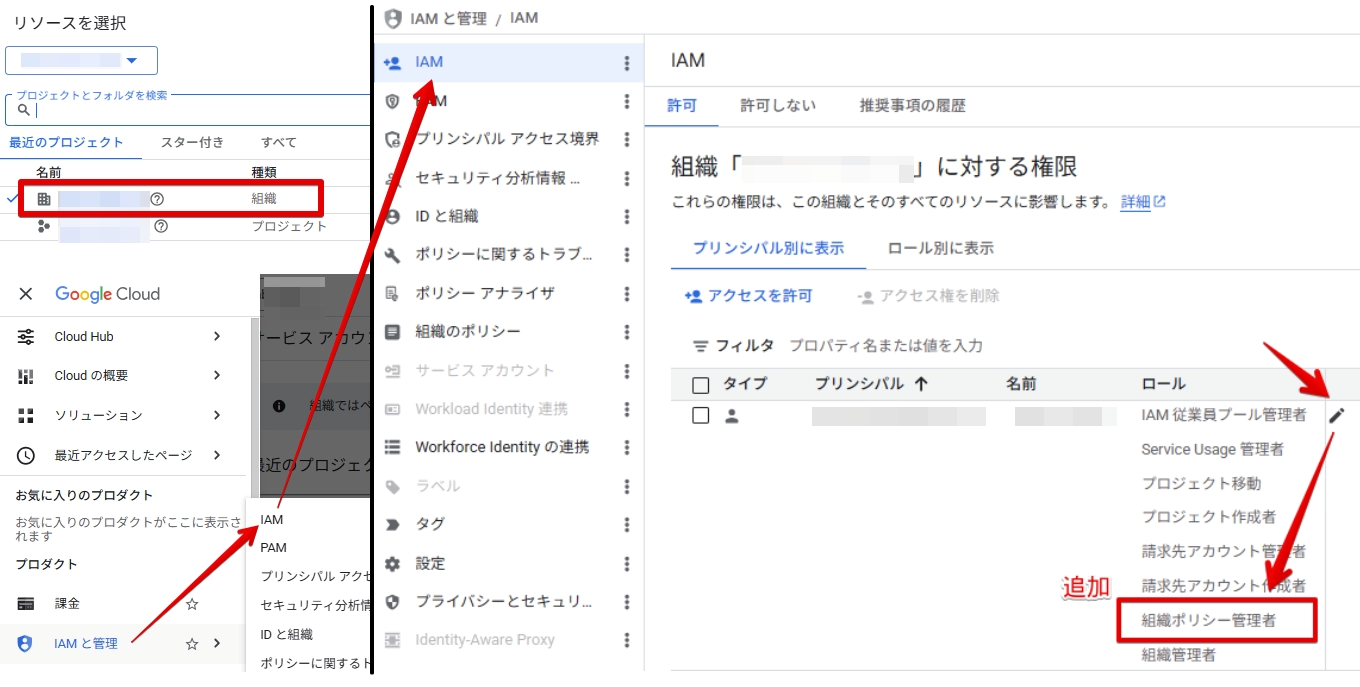
Task: Open three-dot menu next to IAM item
Action: [x=627, y=63]
